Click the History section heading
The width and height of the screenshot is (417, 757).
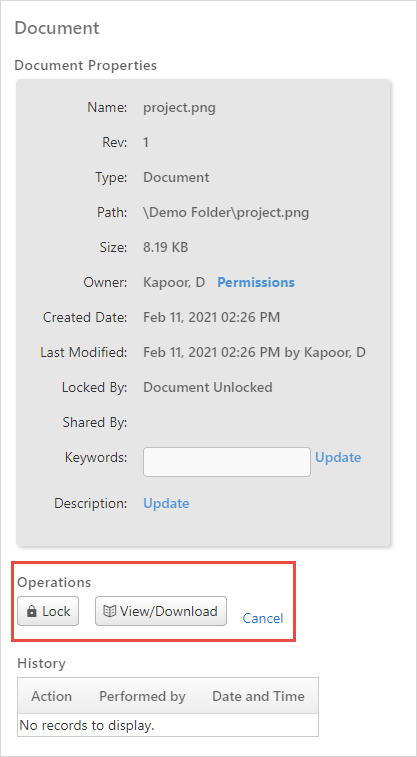point(42,663)
